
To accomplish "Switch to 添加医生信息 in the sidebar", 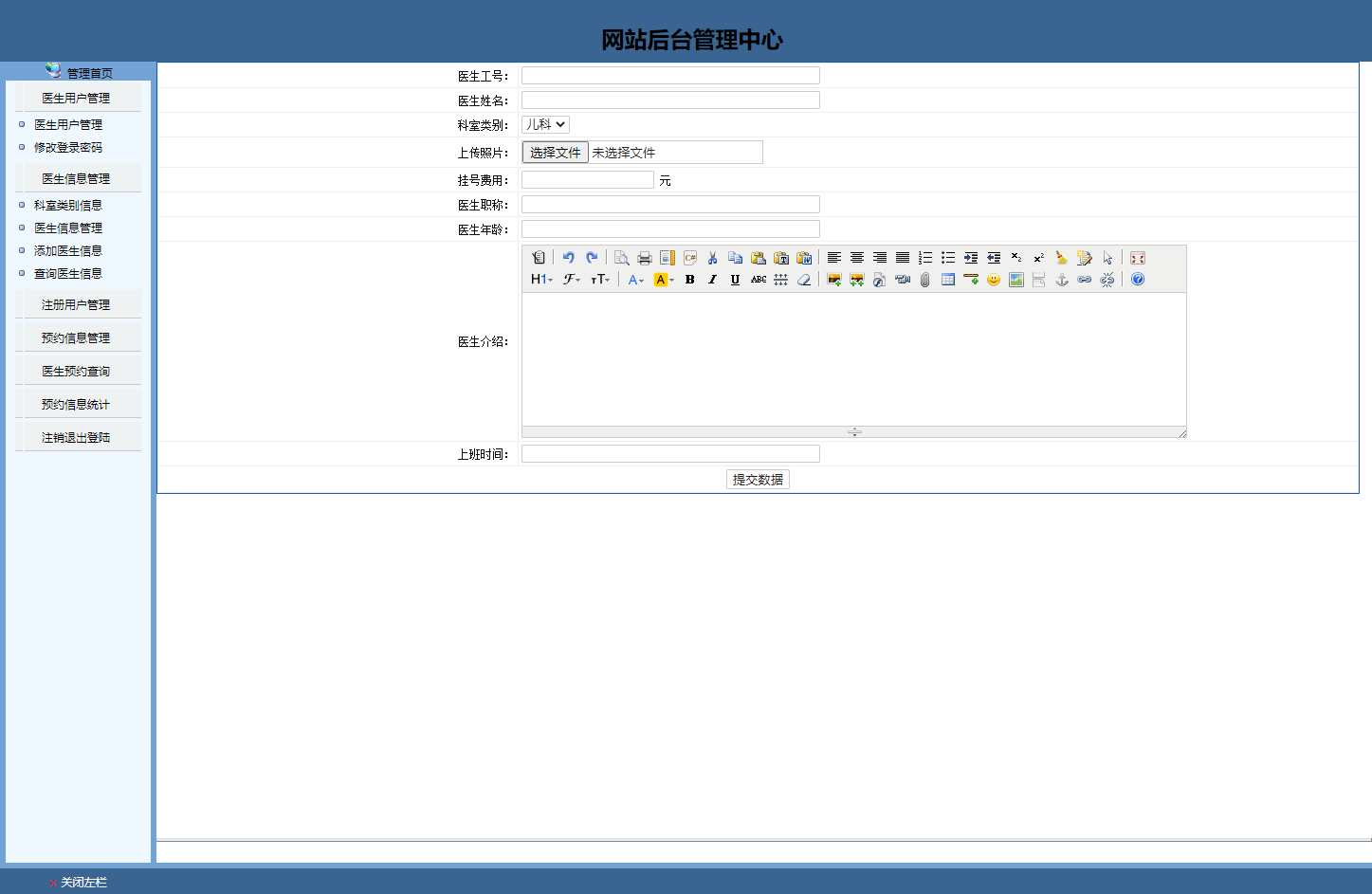I will coord(67,250).
